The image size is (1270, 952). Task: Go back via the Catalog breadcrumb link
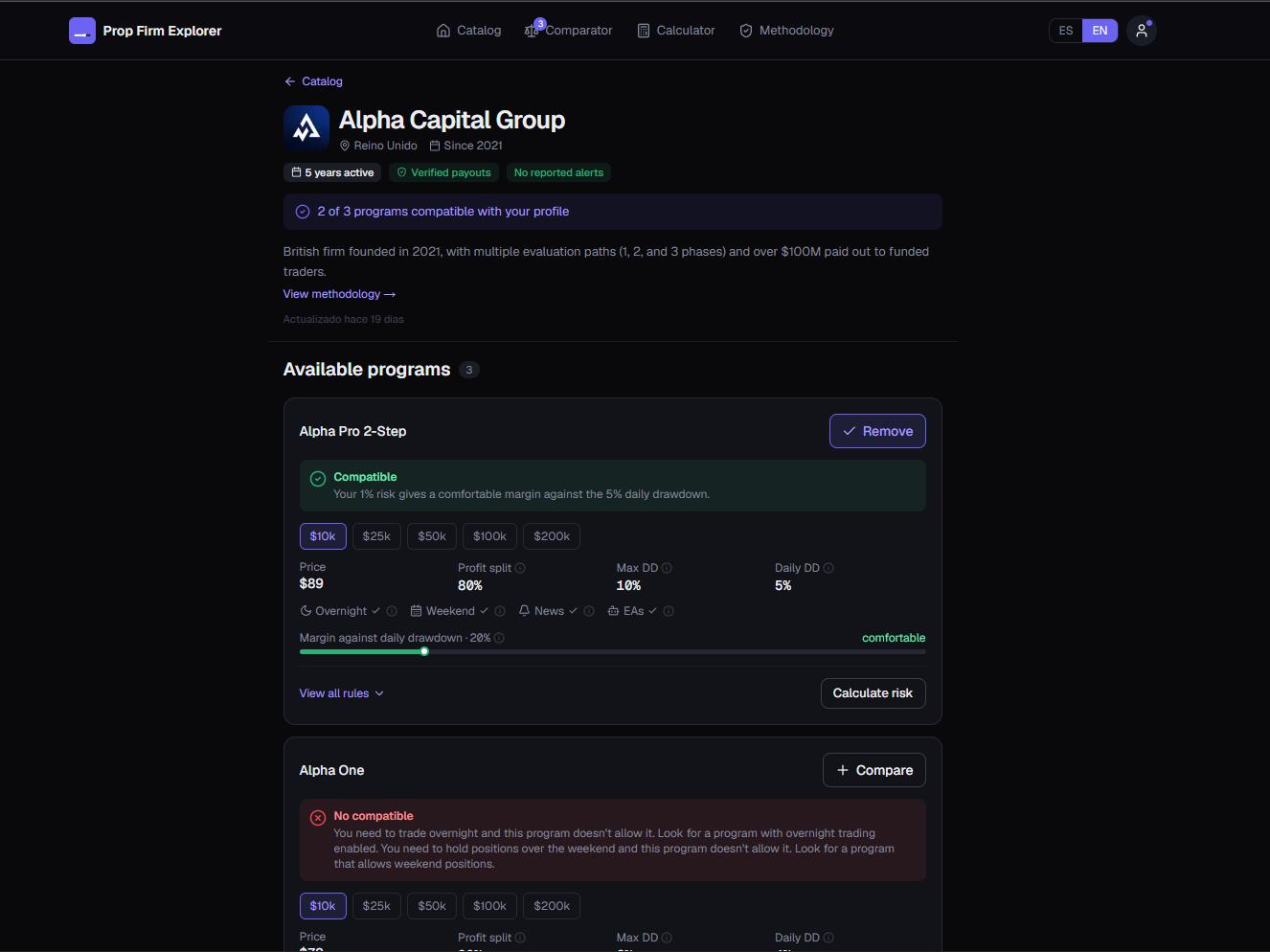313,81
